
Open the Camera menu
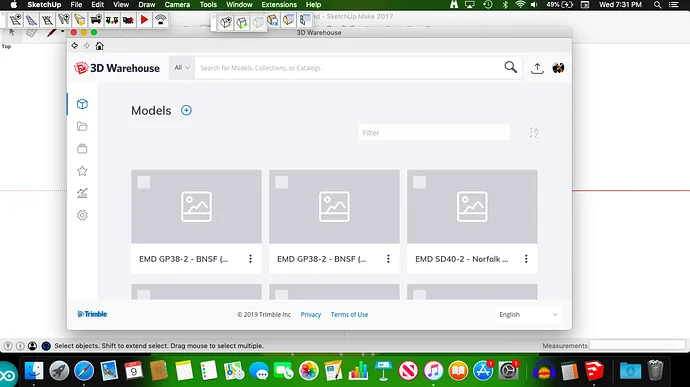(177, 5)
